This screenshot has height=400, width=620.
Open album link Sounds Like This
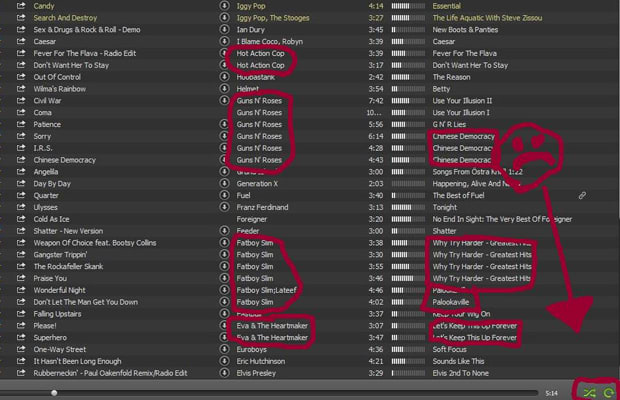click(x=458, y=361)
